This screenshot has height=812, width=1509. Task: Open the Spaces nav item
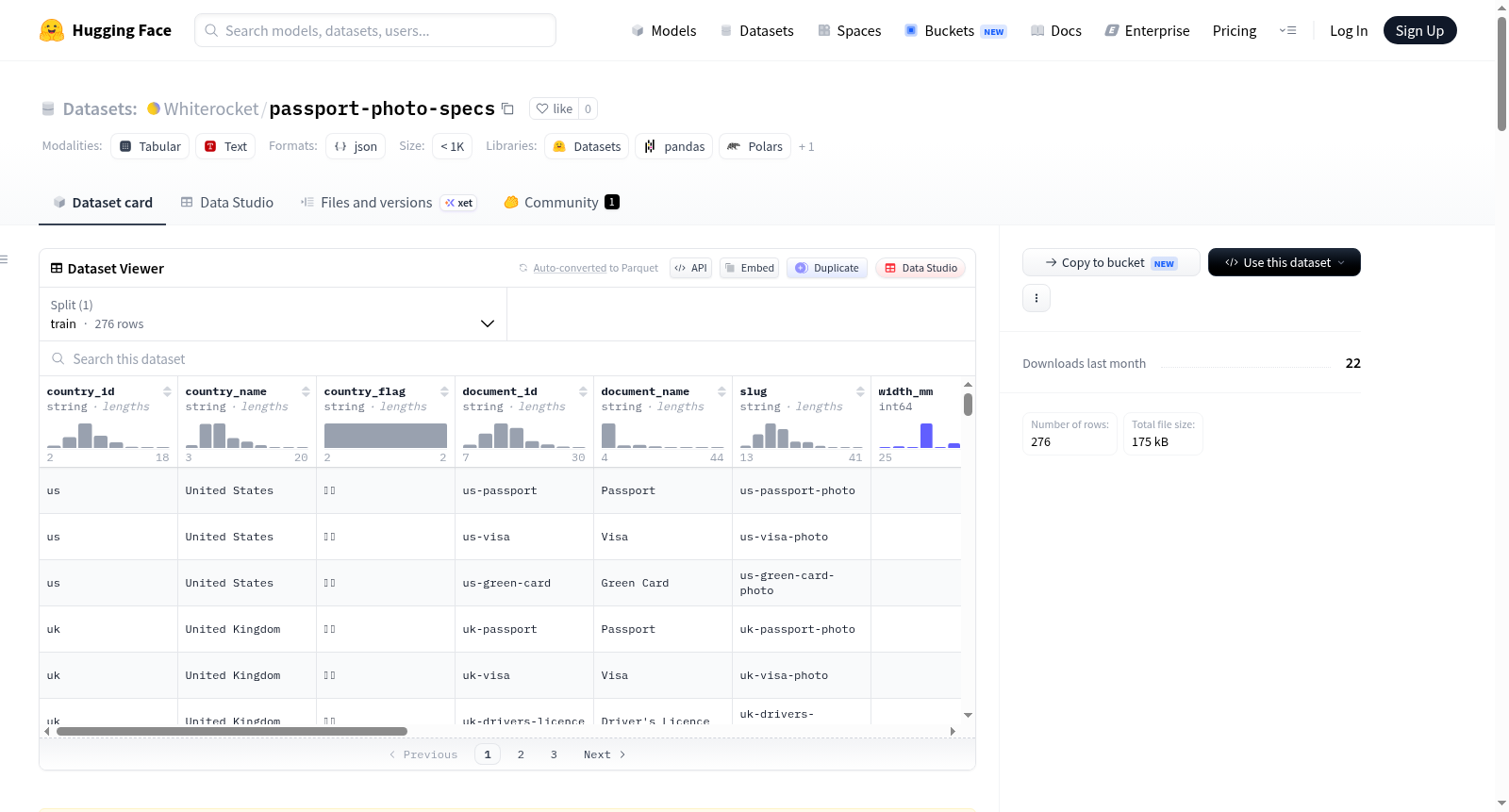[850, 30]
